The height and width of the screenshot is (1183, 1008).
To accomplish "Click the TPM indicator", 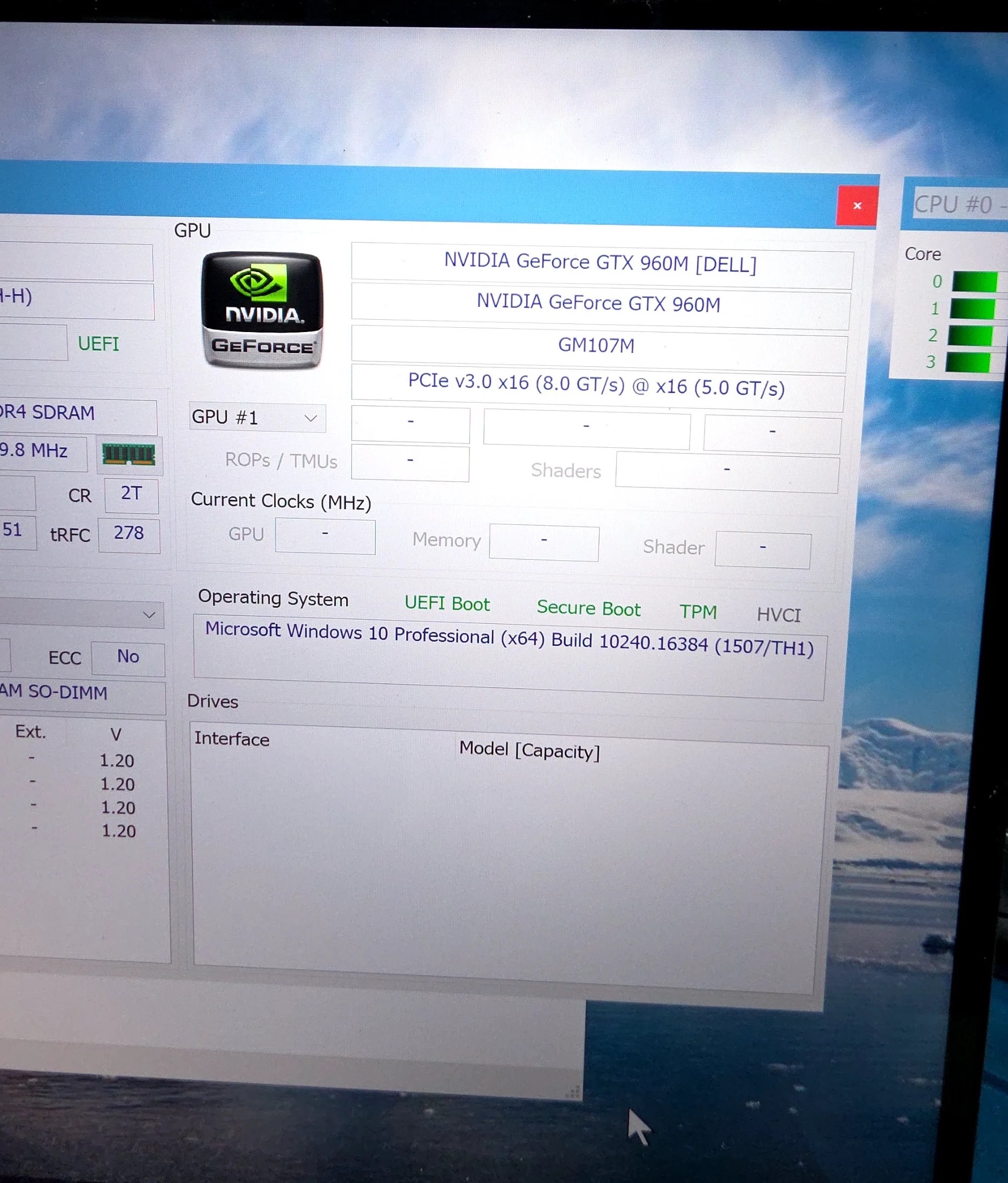I will [x=698, y=612].
